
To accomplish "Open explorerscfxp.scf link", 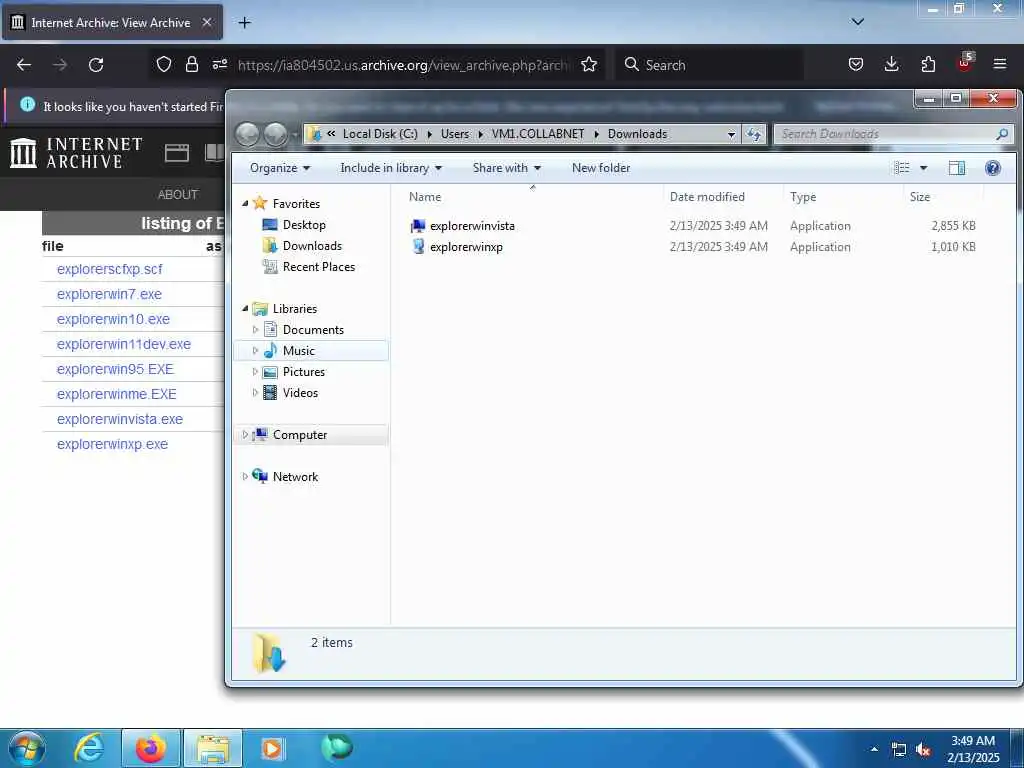I will click(109, 269).
